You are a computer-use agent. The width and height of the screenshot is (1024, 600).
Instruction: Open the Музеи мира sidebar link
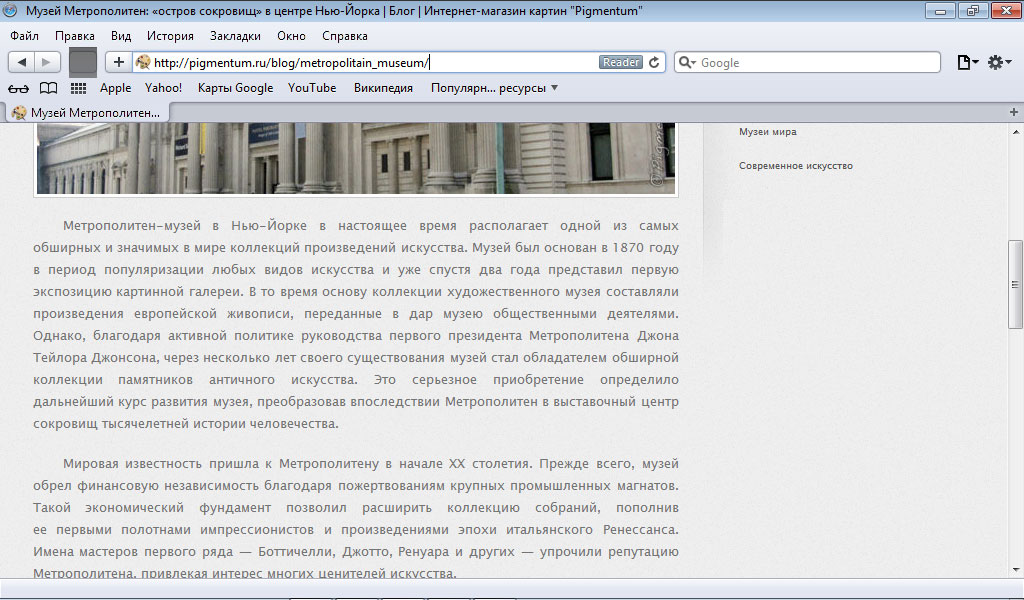point(767,132)
